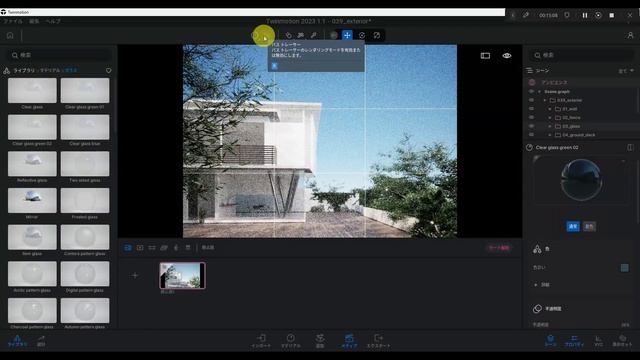The height and width of the screenshot is (360, 640).
Task: Hide the 03_glass folder
Action: 531,126
